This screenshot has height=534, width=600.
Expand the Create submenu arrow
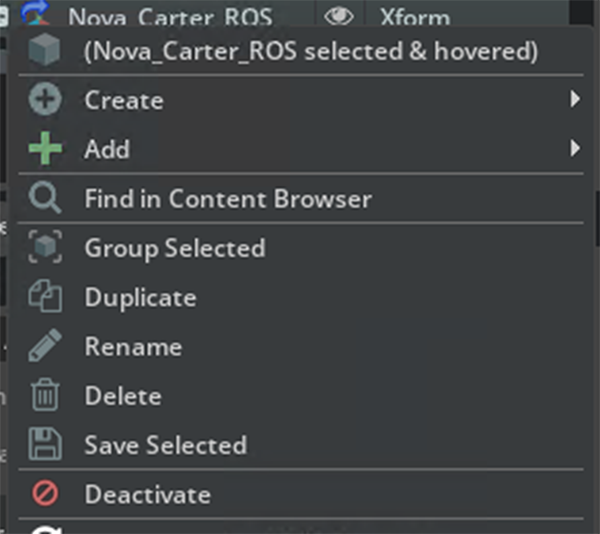[574, 100]
